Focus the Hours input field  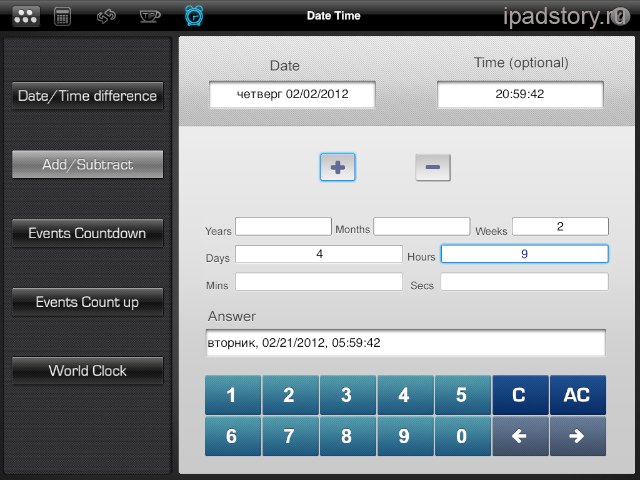coord(524,254)
